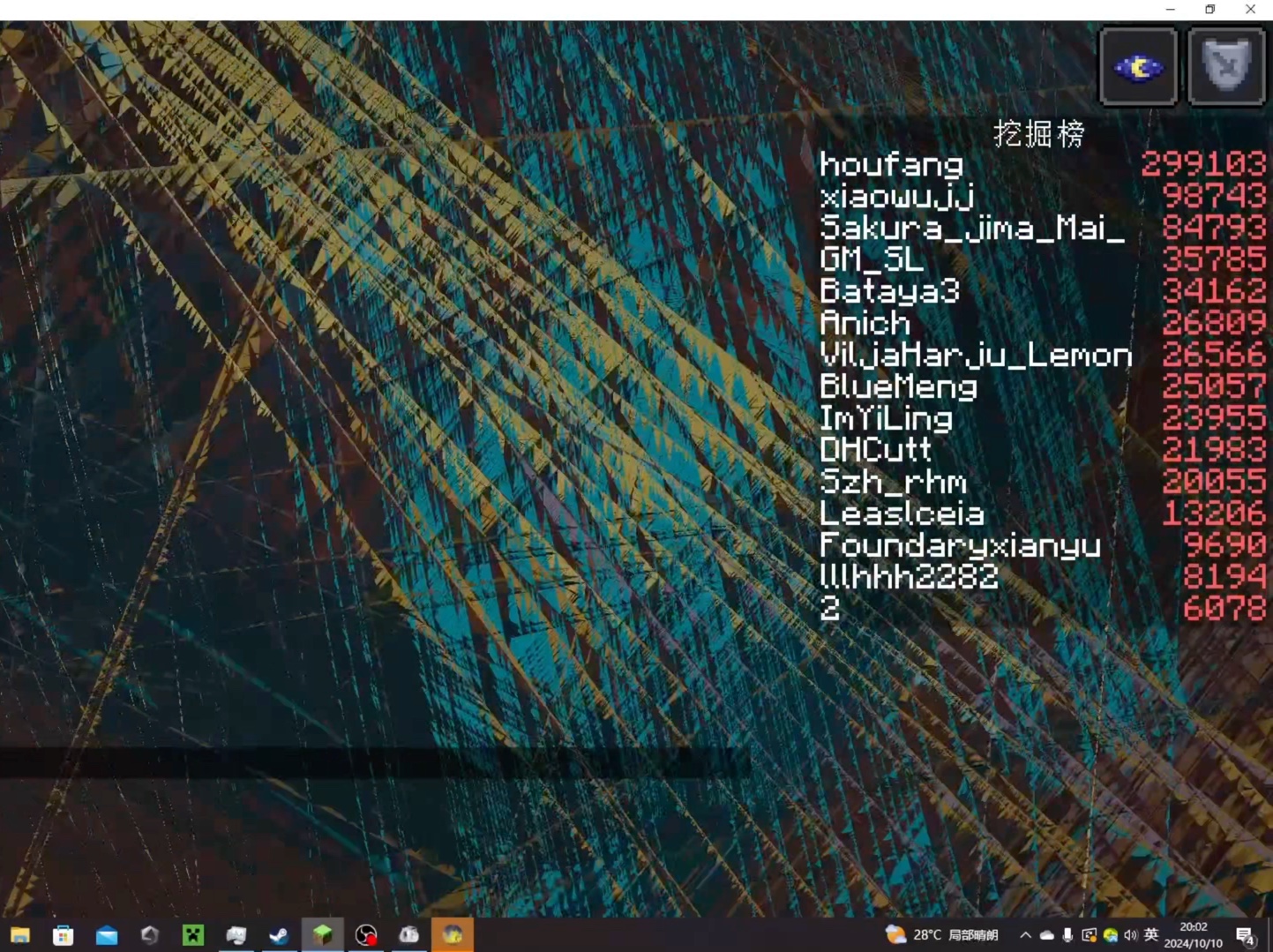
Task: Click the scoreboard title 挖掘榜
Action: (x=1038, y=134)
